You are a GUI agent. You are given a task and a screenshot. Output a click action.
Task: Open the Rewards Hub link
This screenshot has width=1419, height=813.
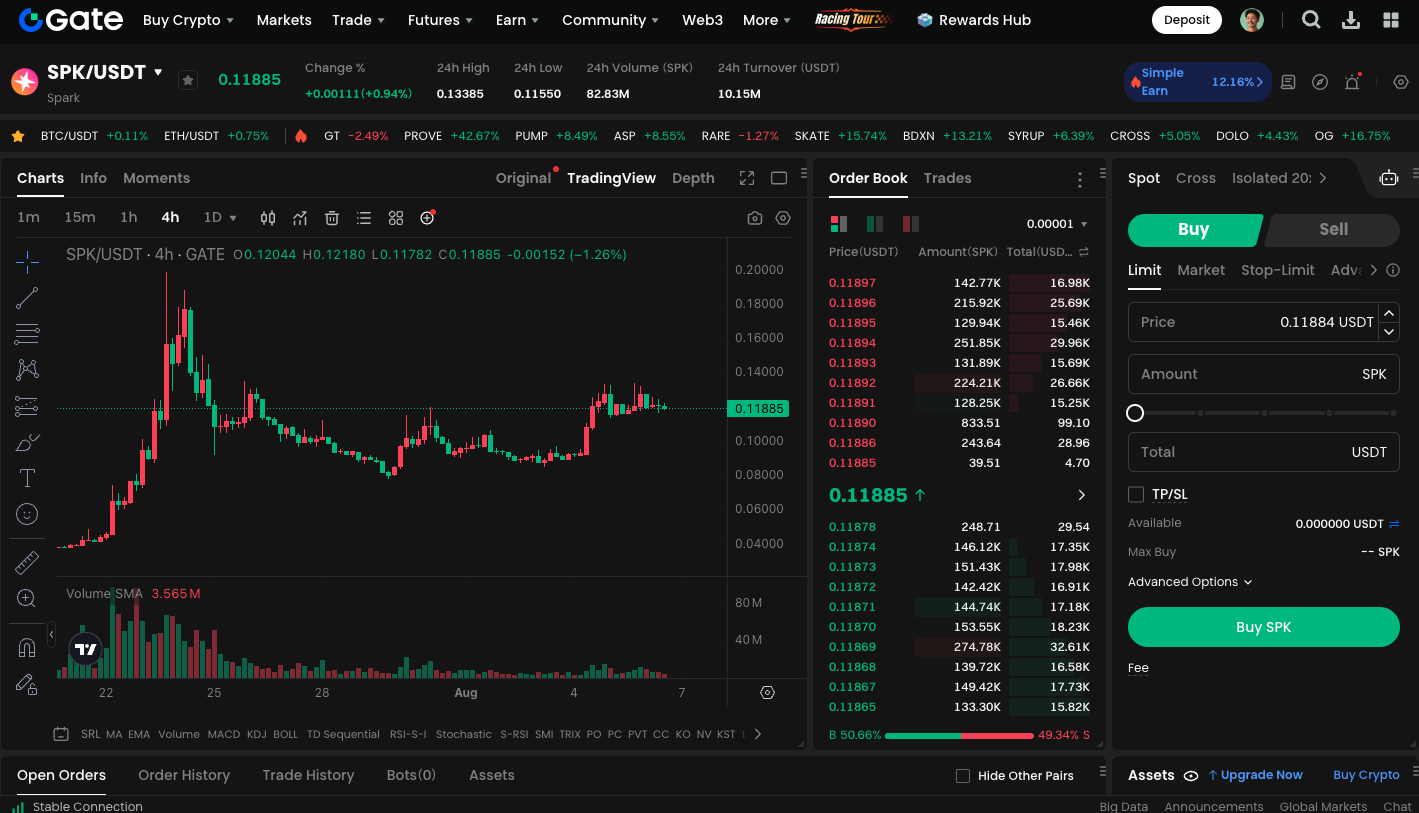pyautogui.click(x=973, y=20)
